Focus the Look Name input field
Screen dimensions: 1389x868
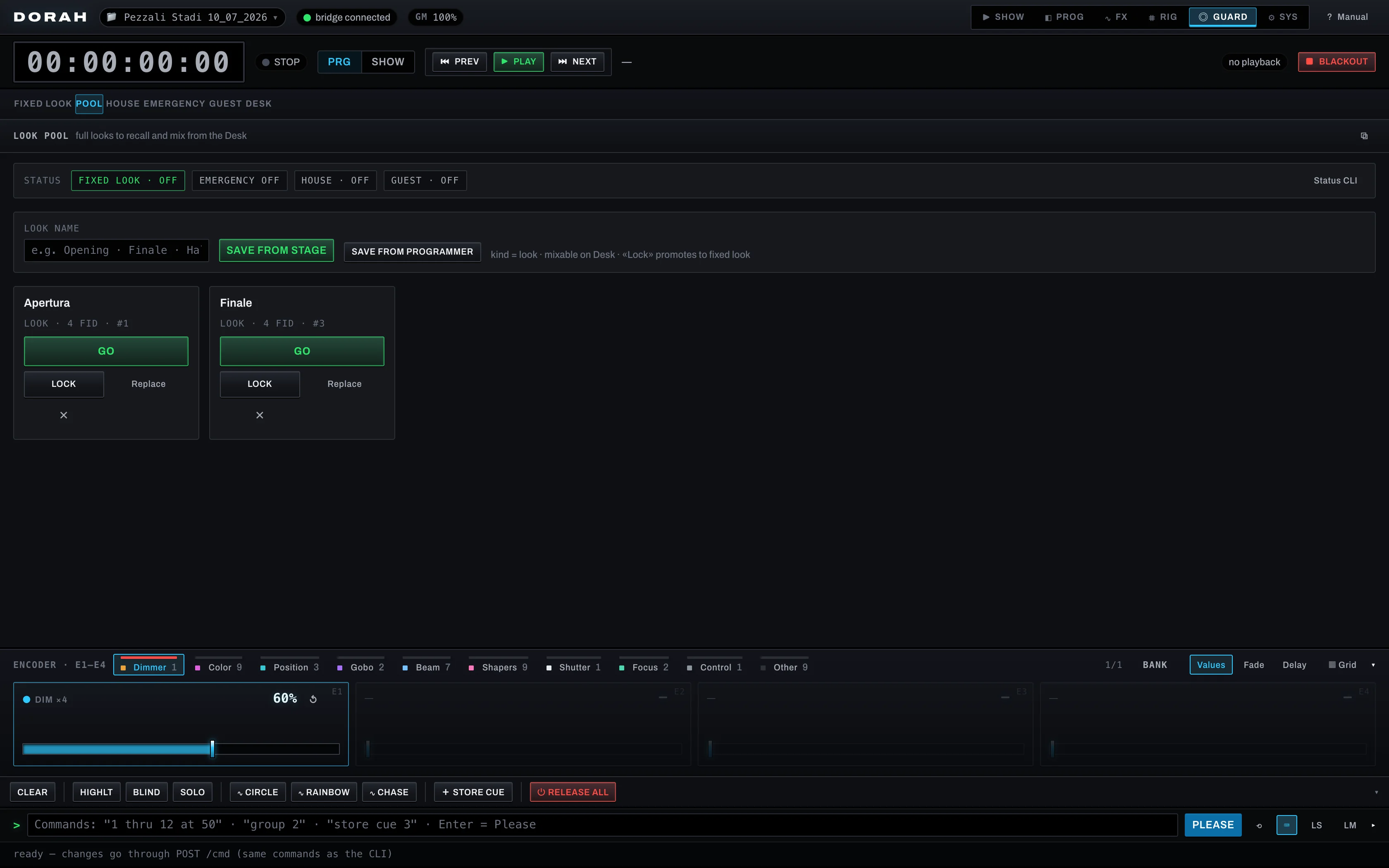(x=117, y=250)
